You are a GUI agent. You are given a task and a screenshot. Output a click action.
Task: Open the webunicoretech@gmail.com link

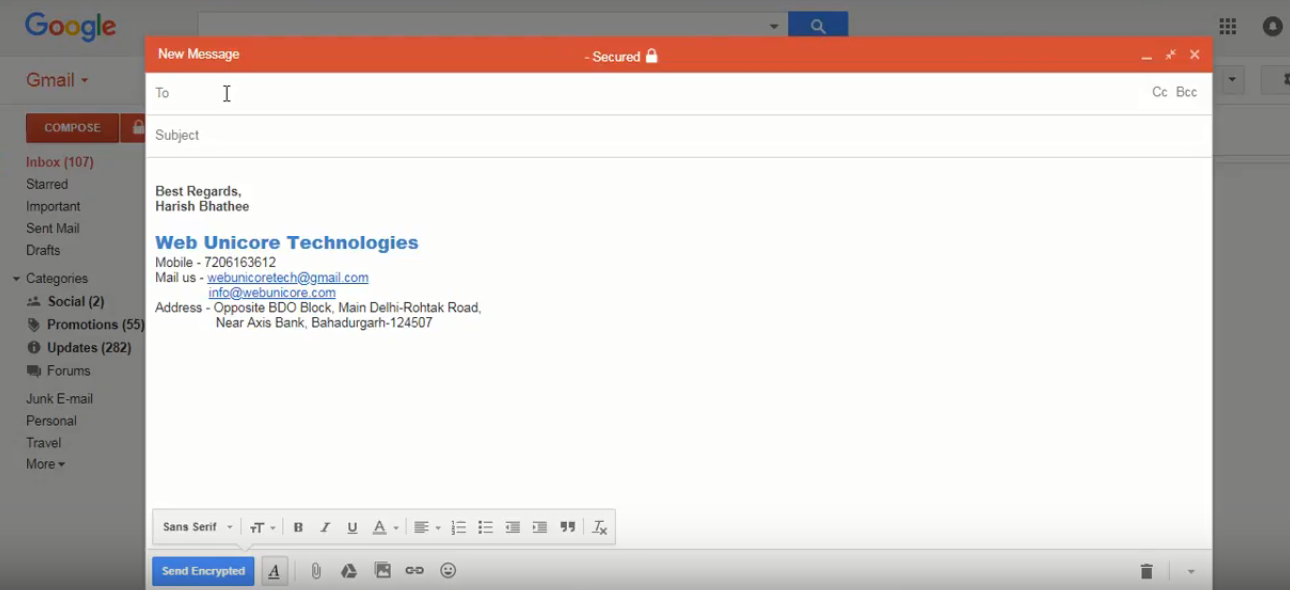point(288,278)
